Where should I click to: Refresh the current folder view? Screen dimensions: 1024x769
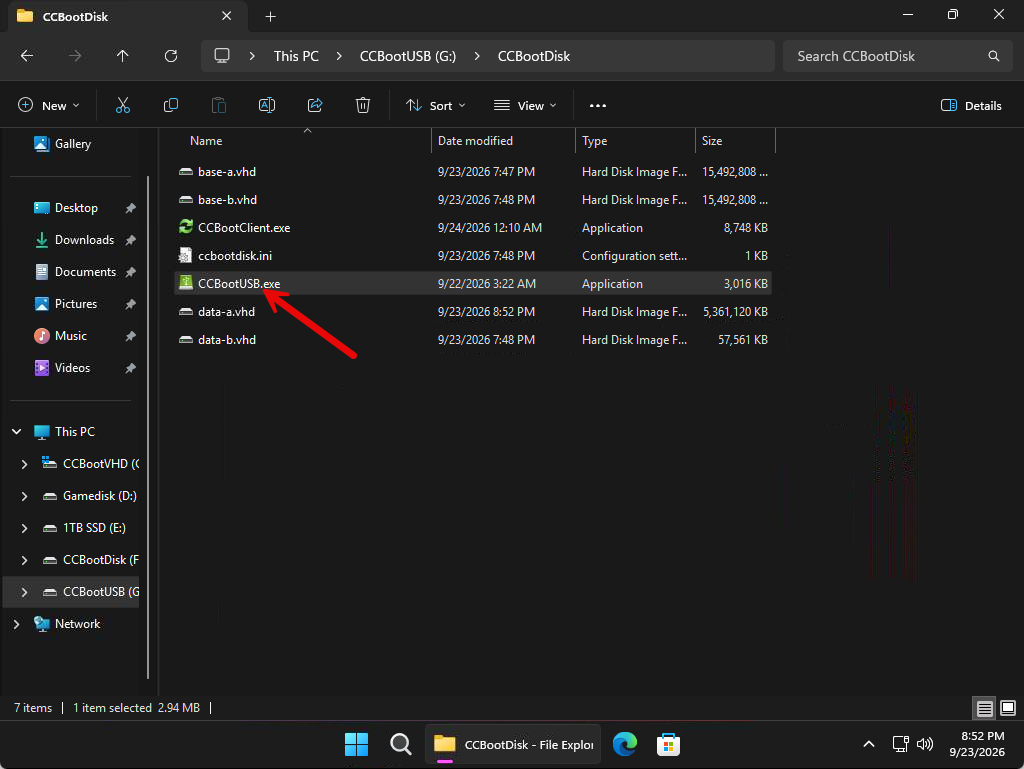coord(171,56)
